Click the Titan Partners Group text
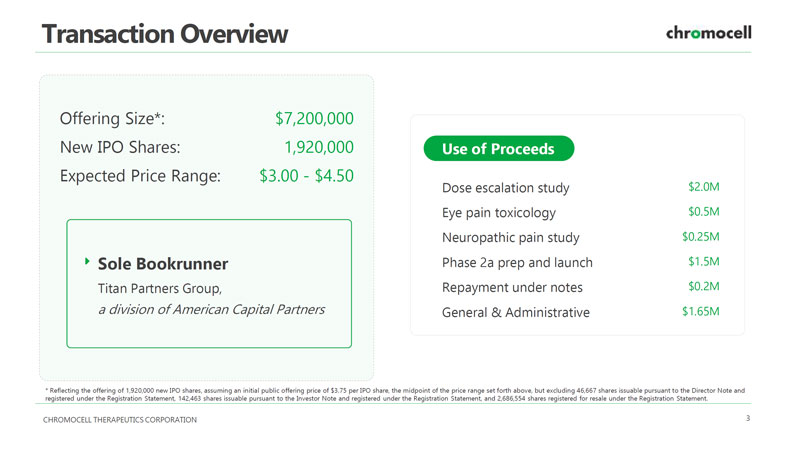Image resolution: width=800 pixels, height=450 pixels. click(x=159, y=288)
